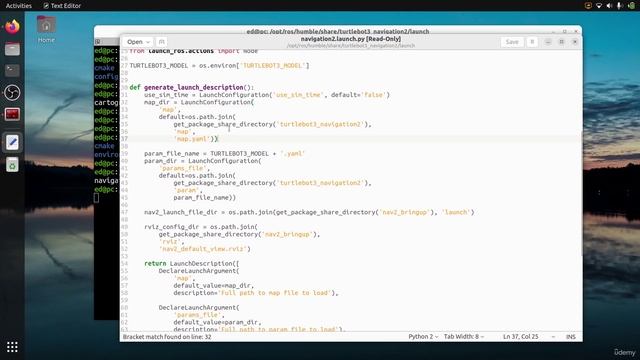Click the Bracket match found status message
Image resolution: width=640 pixels, height=360 pixels.
pos(167,337)
